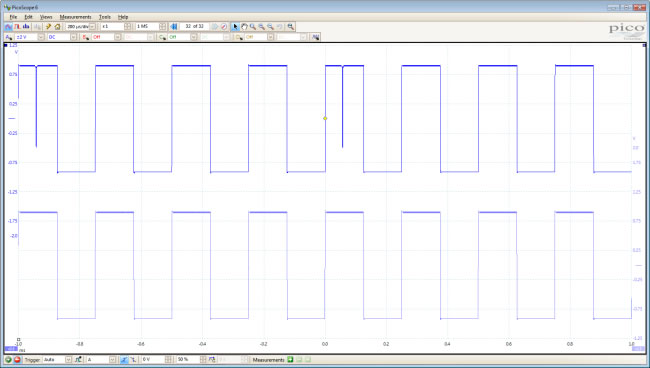Click buffer counter 32 of 32 field
Viewport: 650px width, 368px height.
tap(194, 27)
